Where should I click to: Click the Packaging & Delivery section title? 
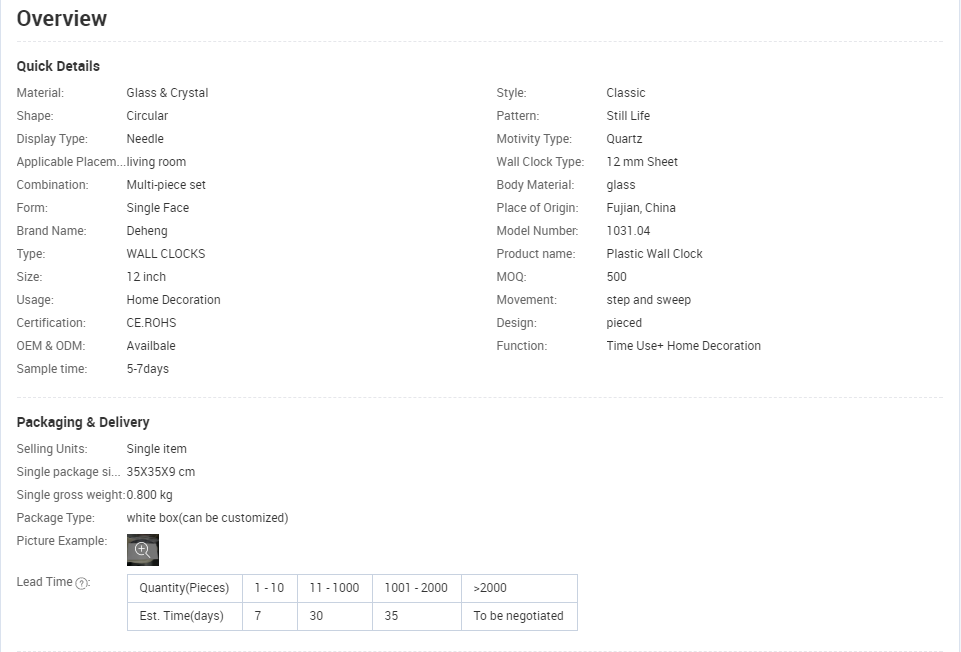(83, 422)
